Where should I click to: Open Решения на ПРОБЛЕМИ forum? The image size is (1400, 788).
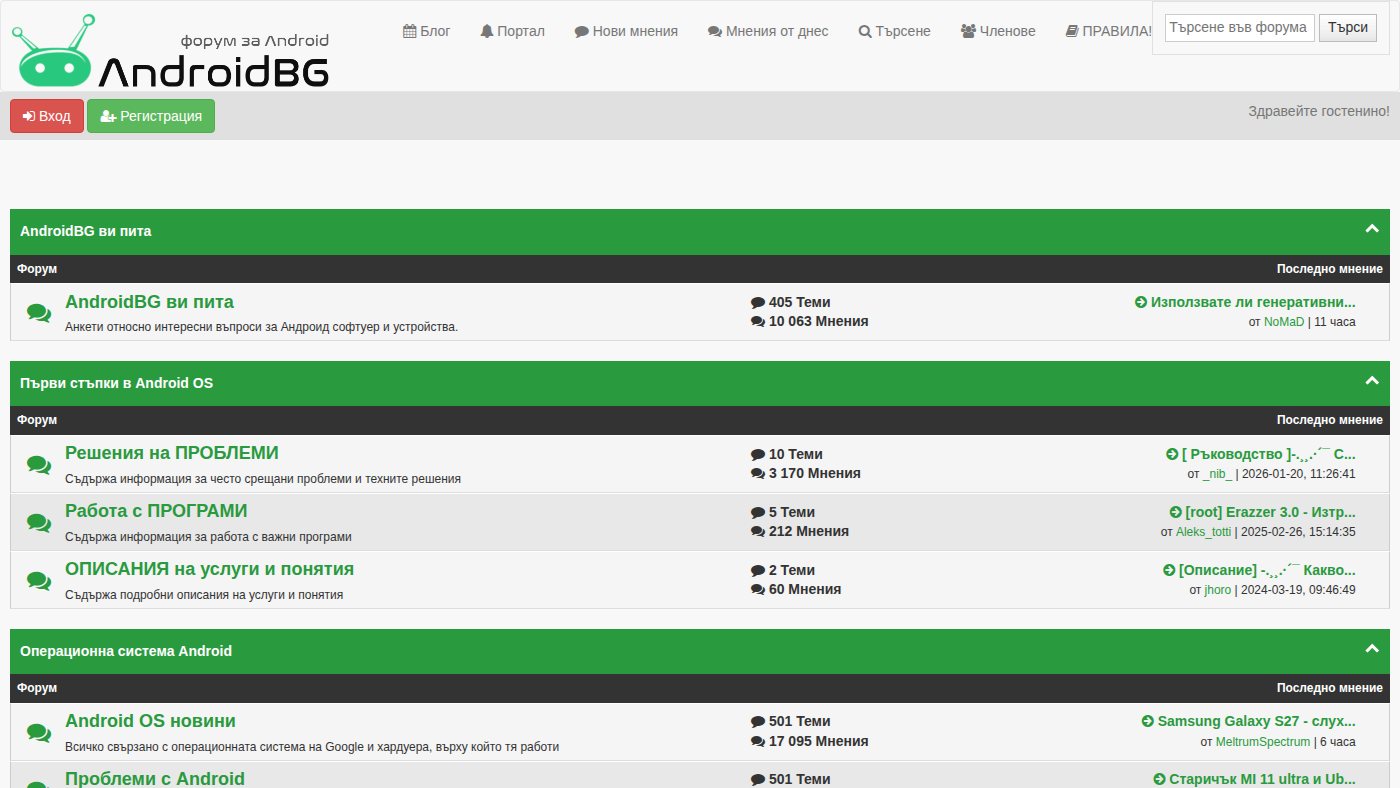click(172, 453)
